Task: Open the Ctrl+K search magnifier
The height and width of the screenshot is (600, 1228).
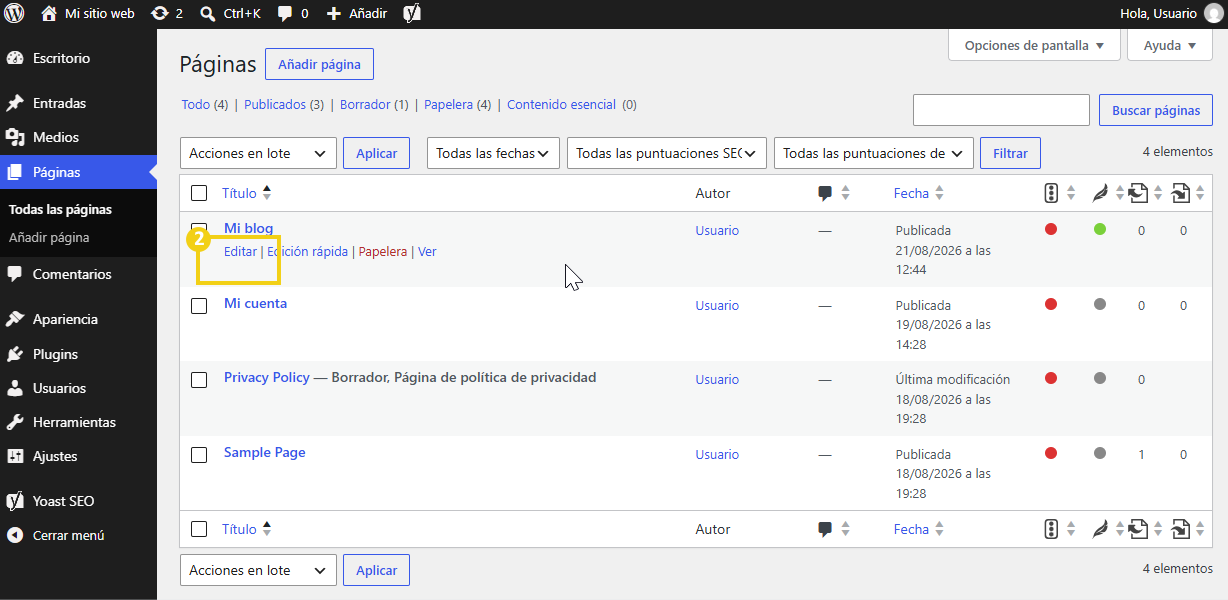Action: pyautogui.click(x=207, y=14)
